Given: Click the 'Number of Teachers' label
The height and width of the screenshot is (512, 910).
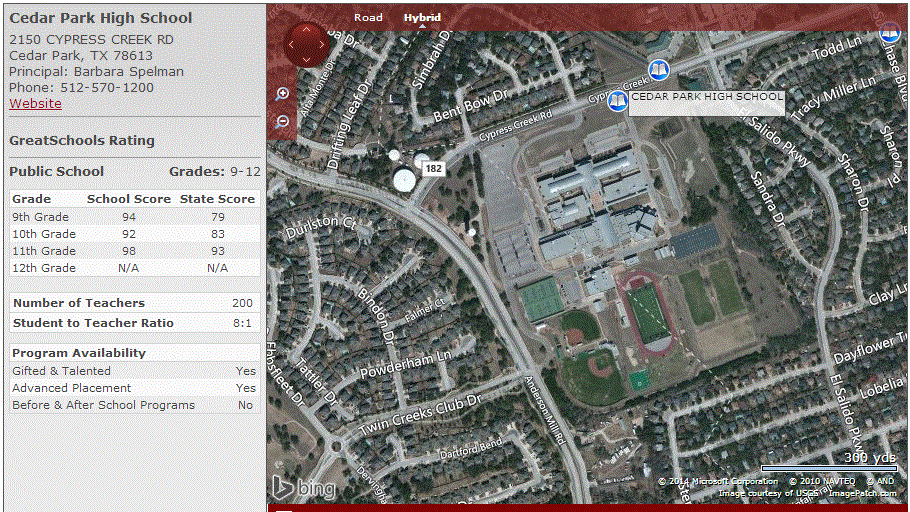Looking at the screenshot, I should pos(79,303).
